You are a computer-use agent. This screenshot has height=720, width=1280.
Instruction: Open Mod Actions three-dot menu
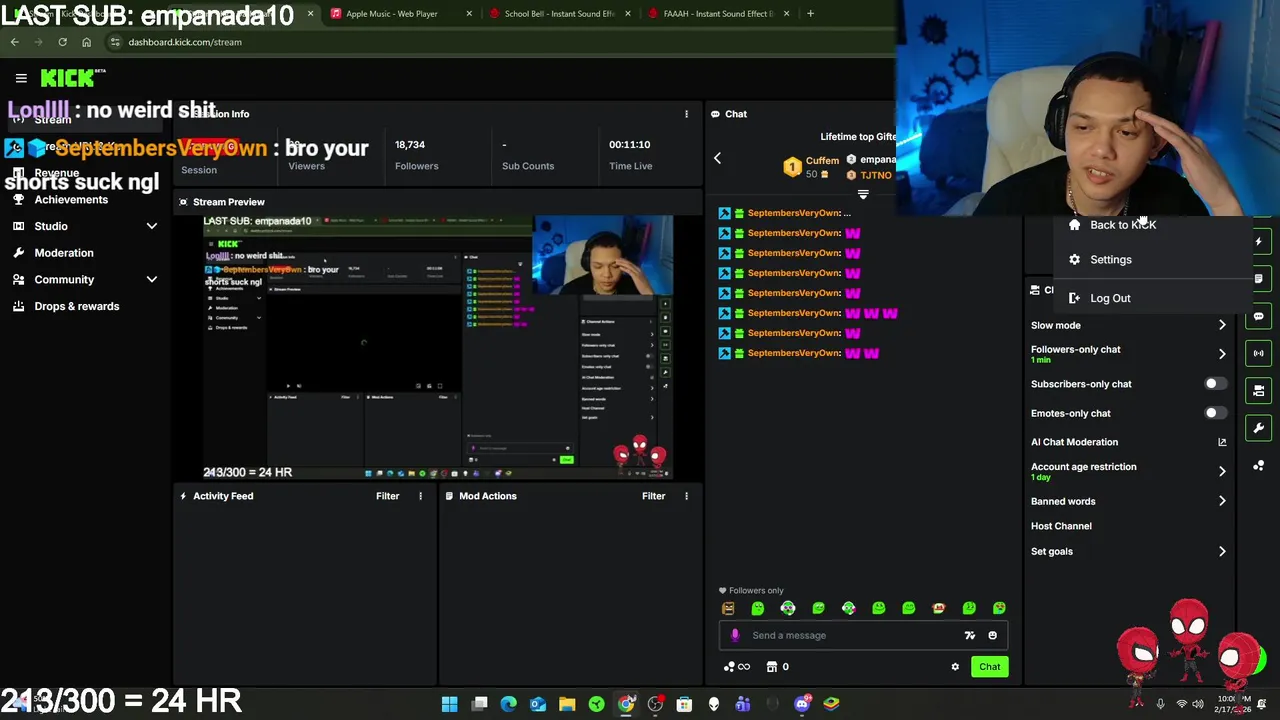686,496
